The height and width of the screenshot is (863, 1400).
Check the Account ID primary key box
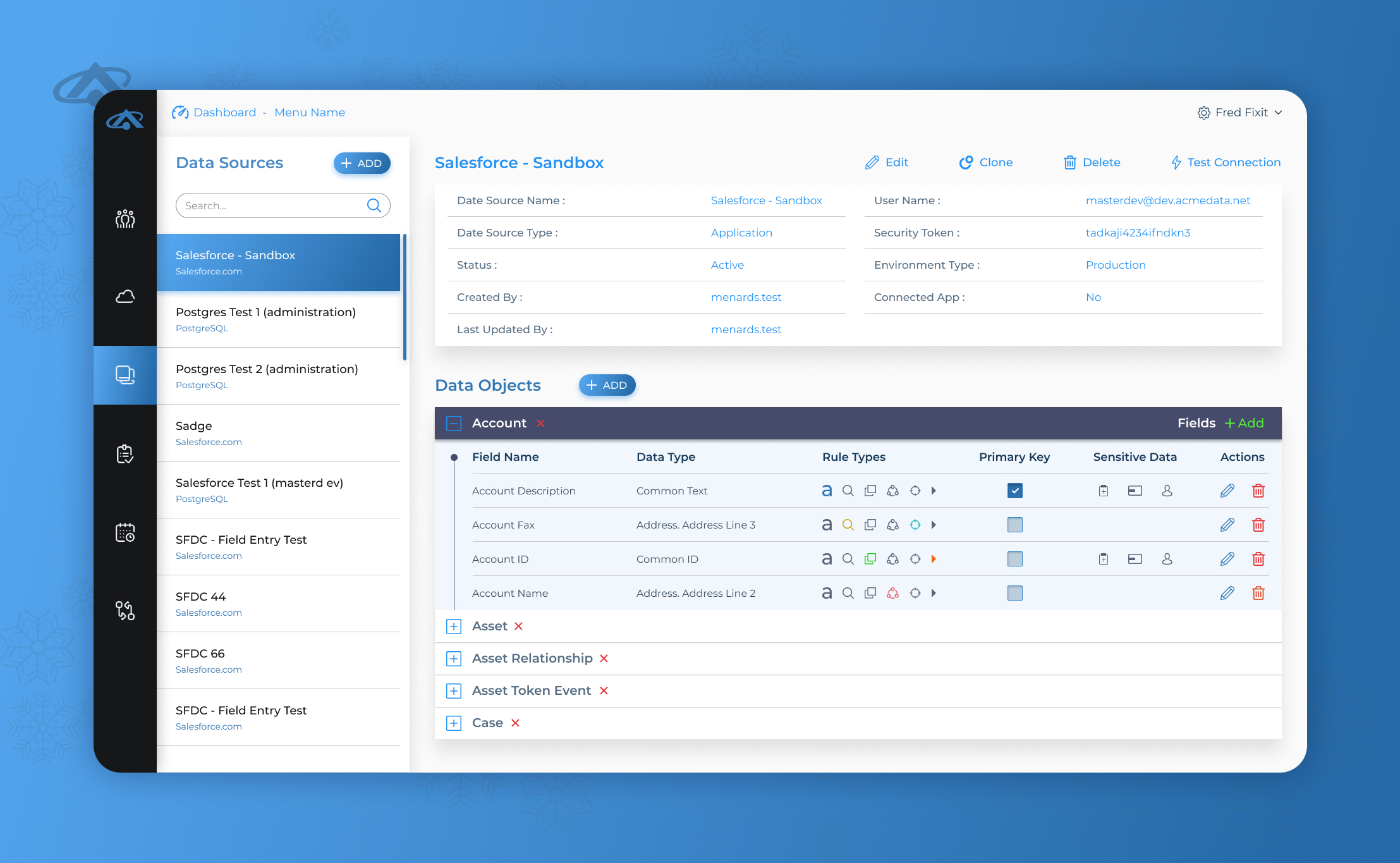pos(1014,559)
